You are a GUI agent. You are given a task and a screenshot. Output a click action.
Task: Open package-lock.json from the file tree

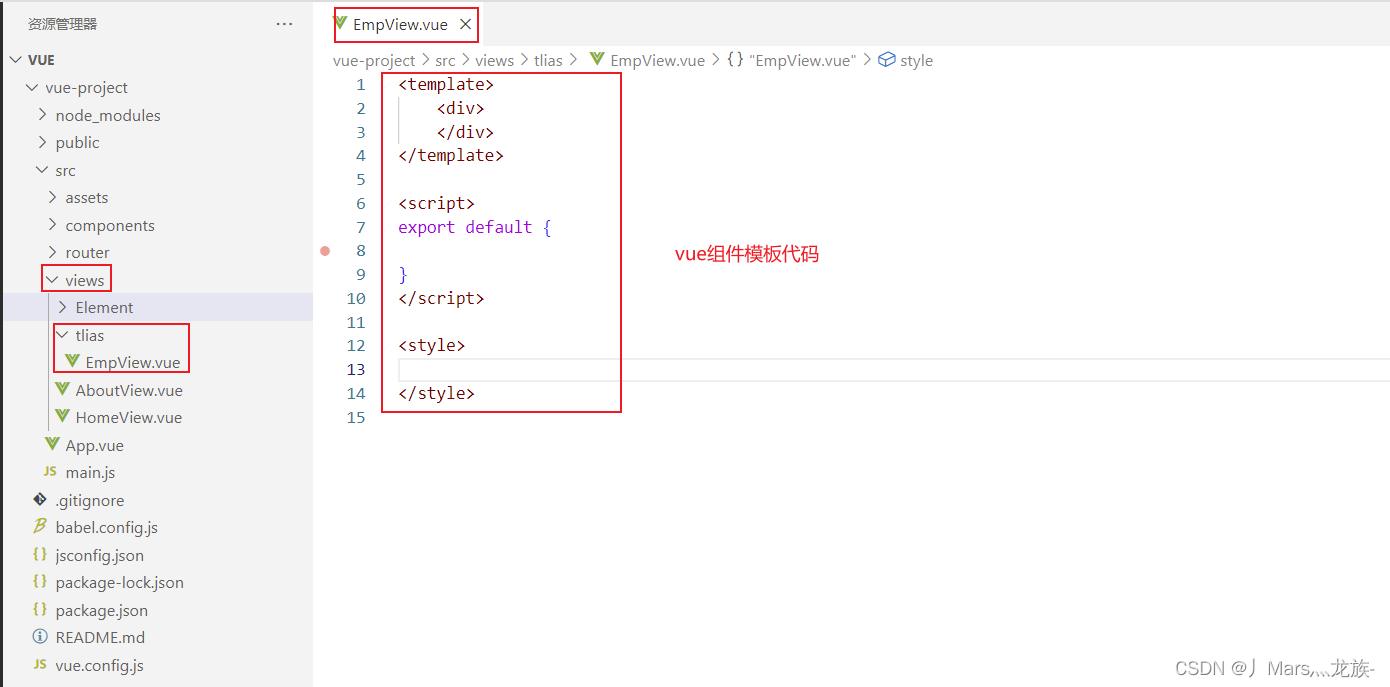tap(120, 583)
